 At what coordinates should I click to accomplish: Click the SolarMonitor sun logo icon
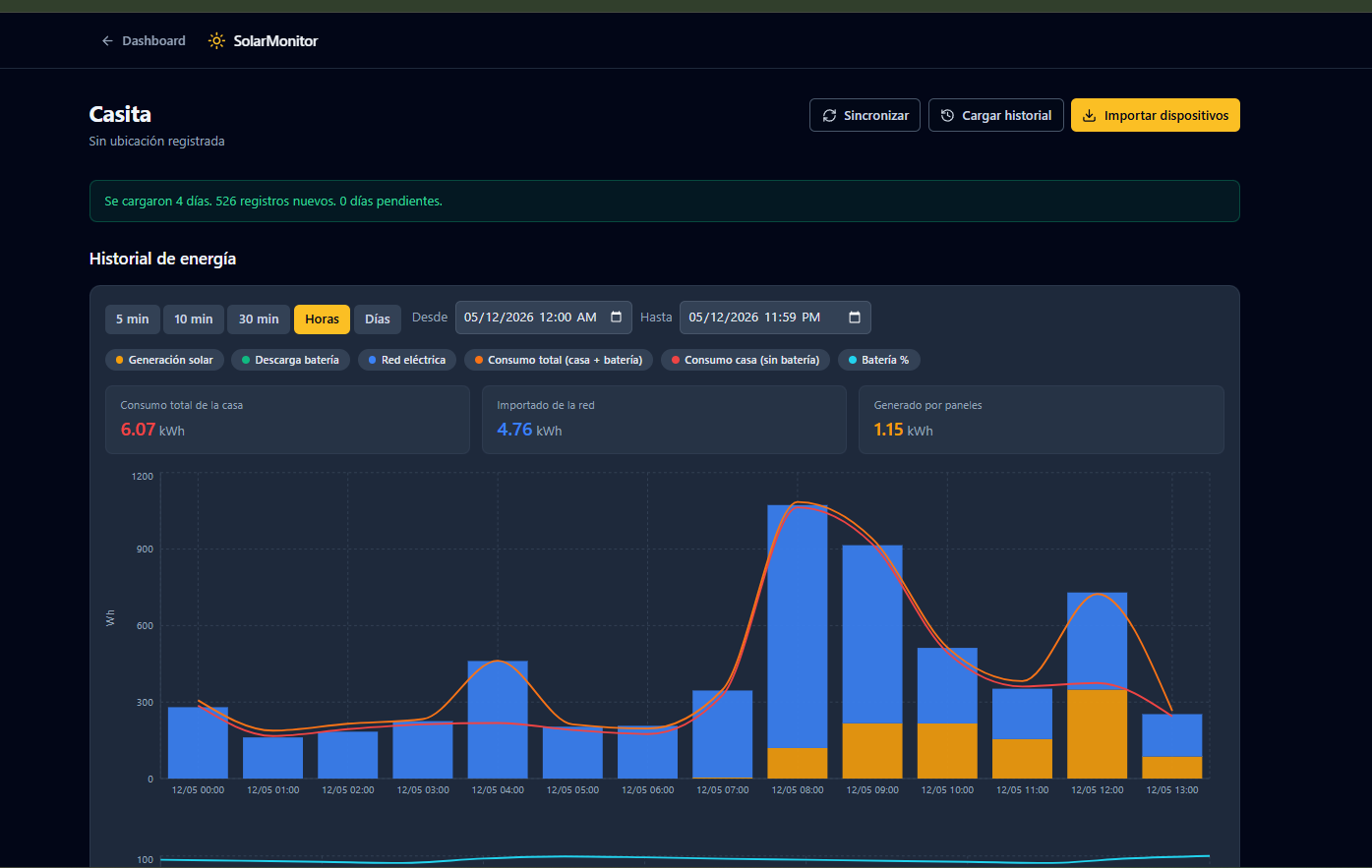click(x=216, y=41)
